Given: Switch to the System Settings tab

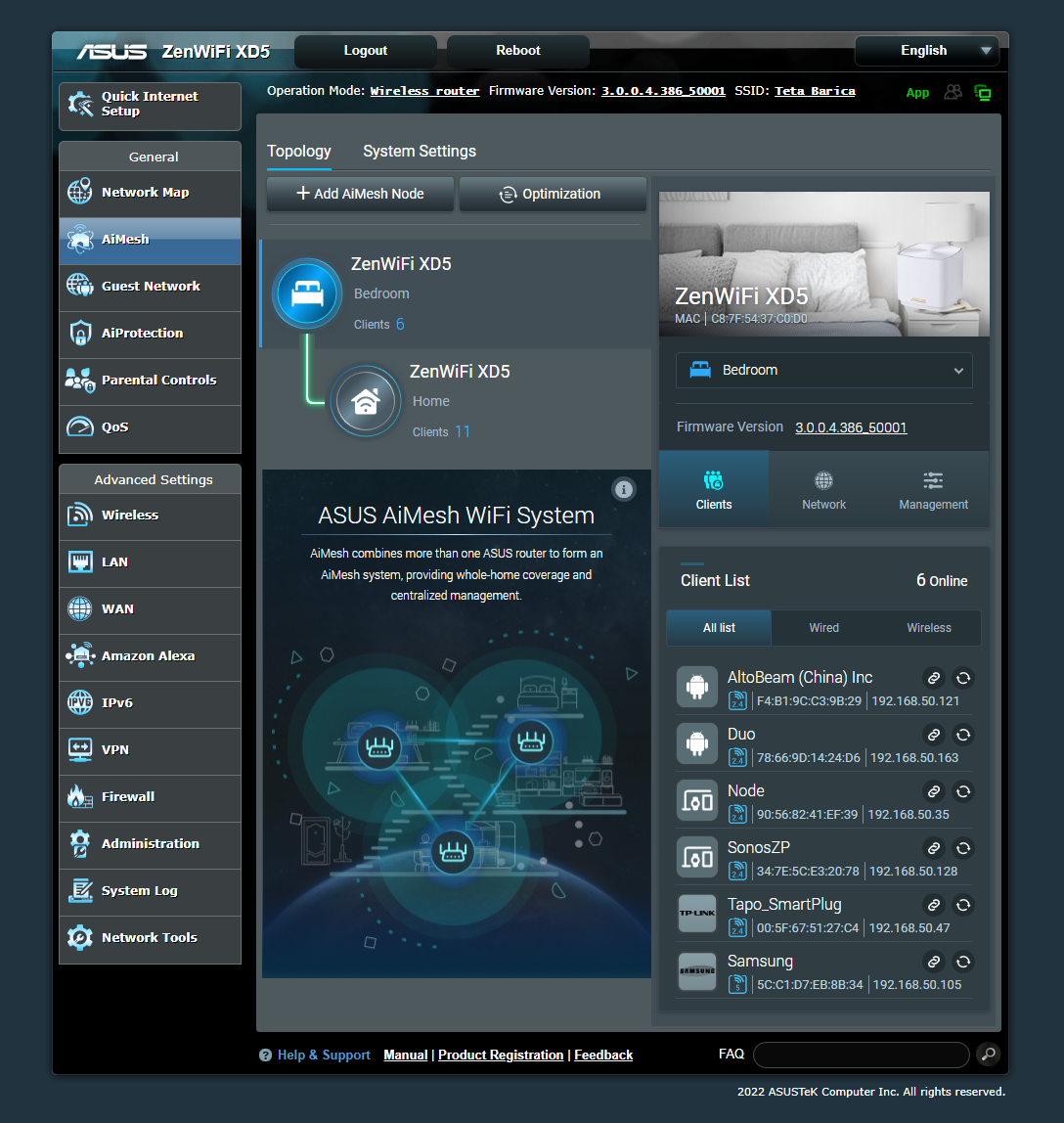Looking at the screenshot, I should (420, 151).
